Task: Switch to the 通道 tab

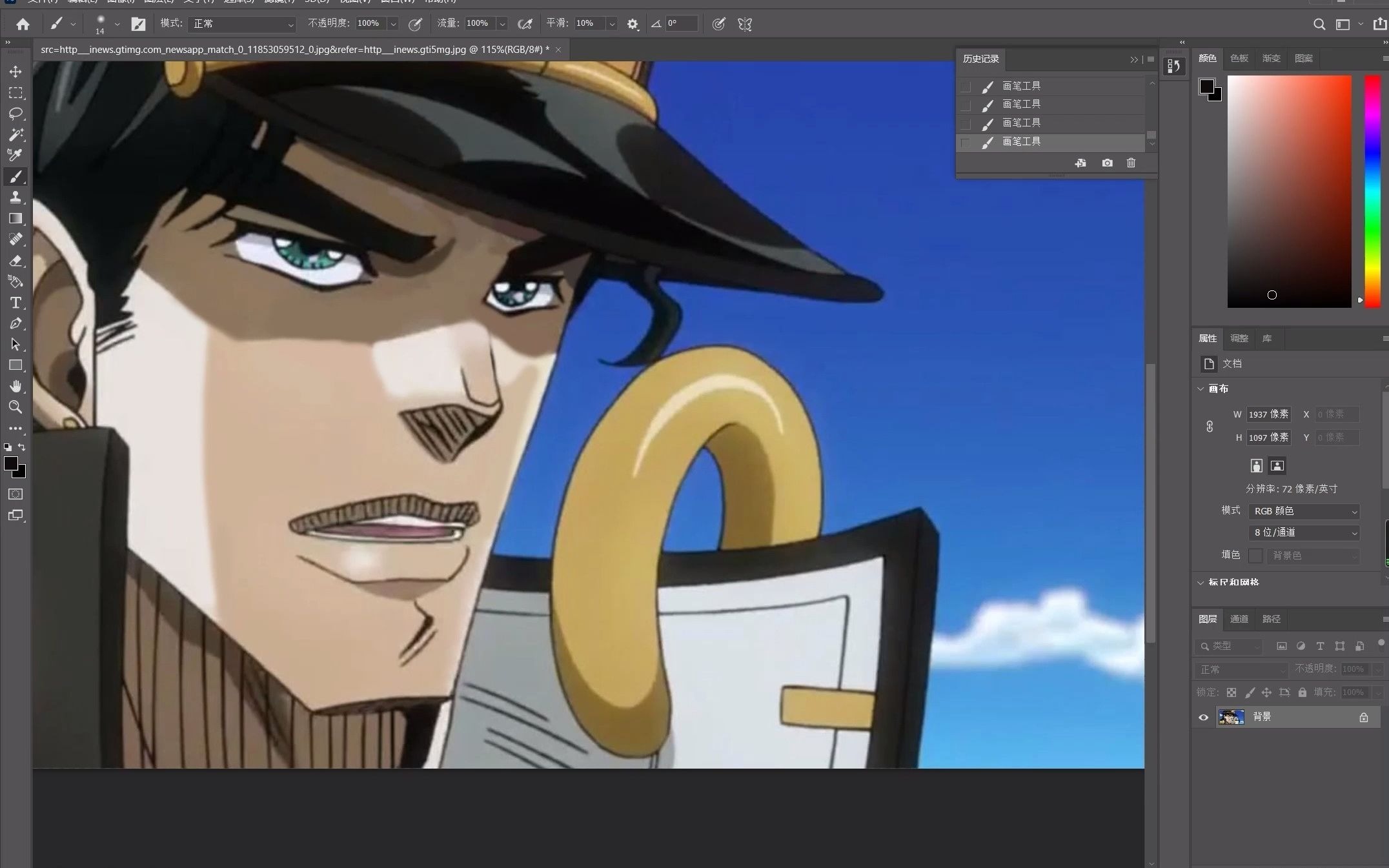Action: [x=1239, y=619]
